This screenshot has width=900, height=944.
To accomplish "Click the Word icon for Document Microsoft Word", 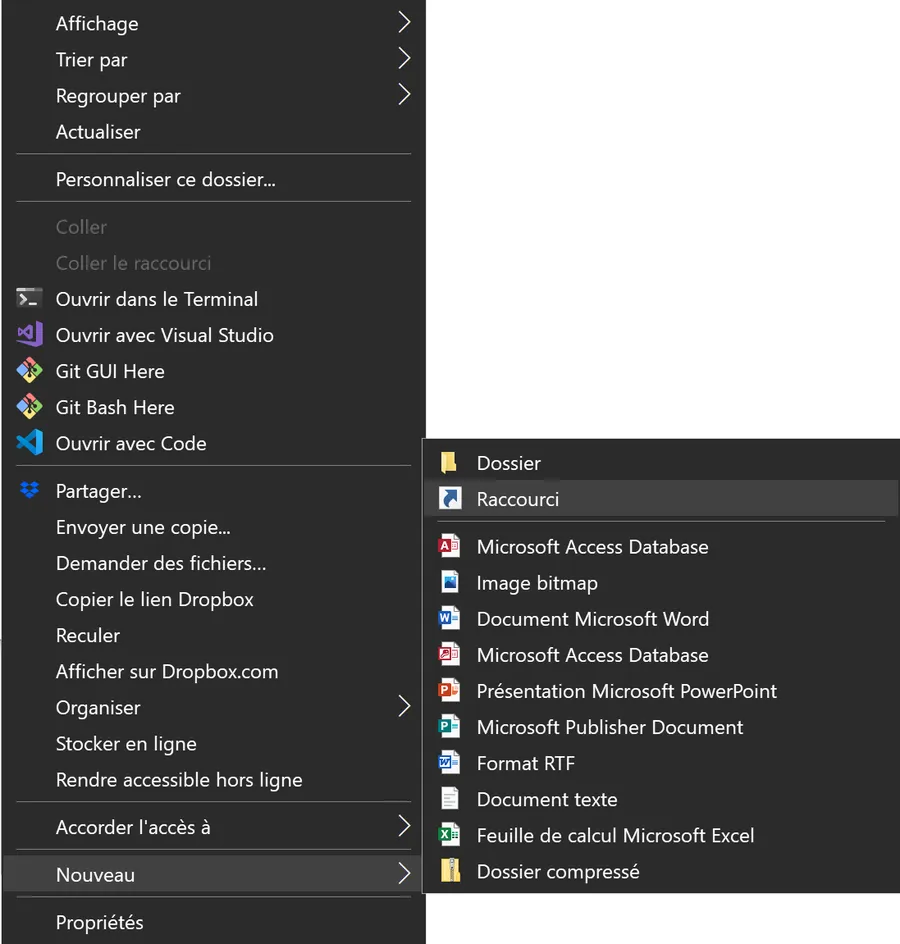I will pos(449,618).
